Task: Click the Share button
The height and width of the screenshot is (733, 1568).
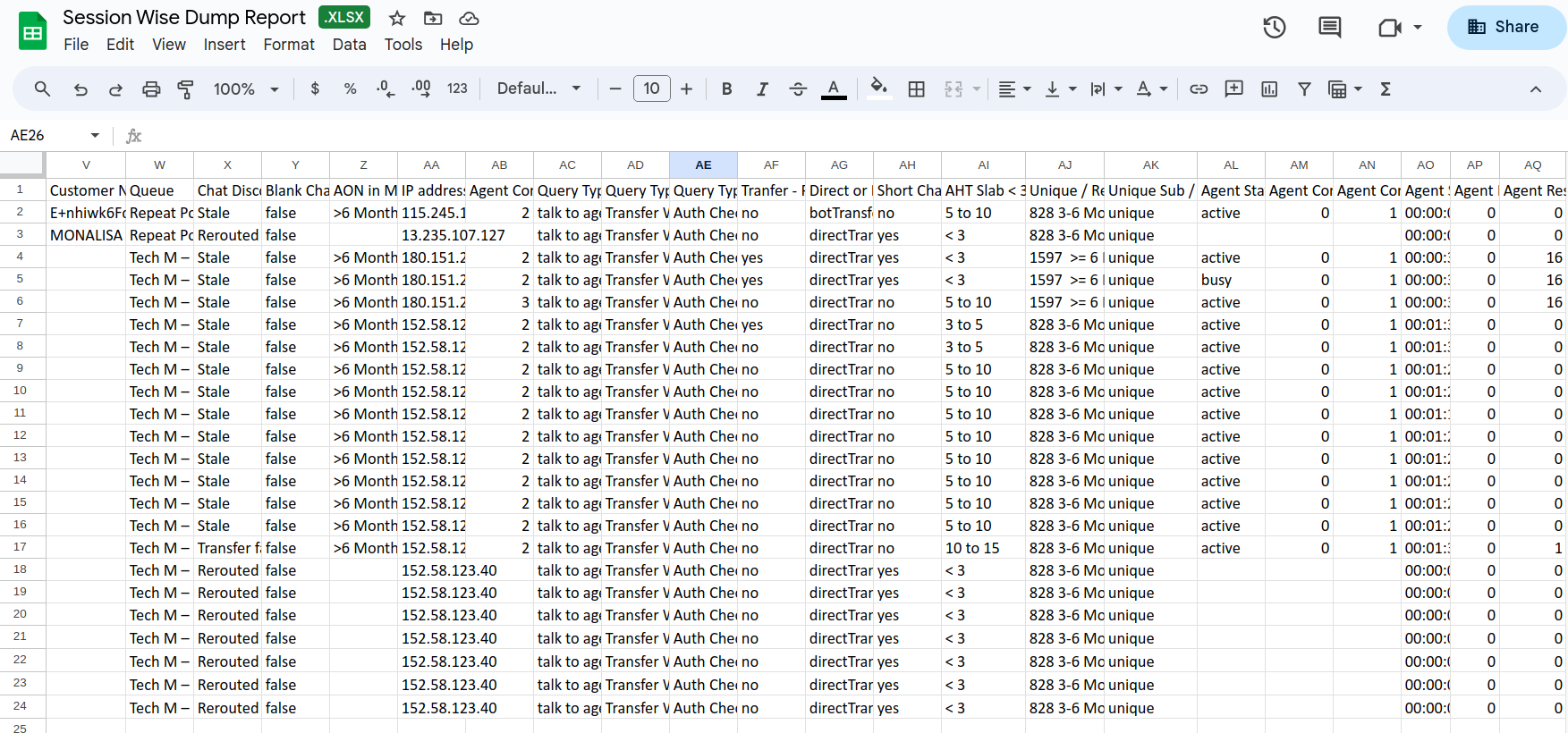Action: 1504,27
